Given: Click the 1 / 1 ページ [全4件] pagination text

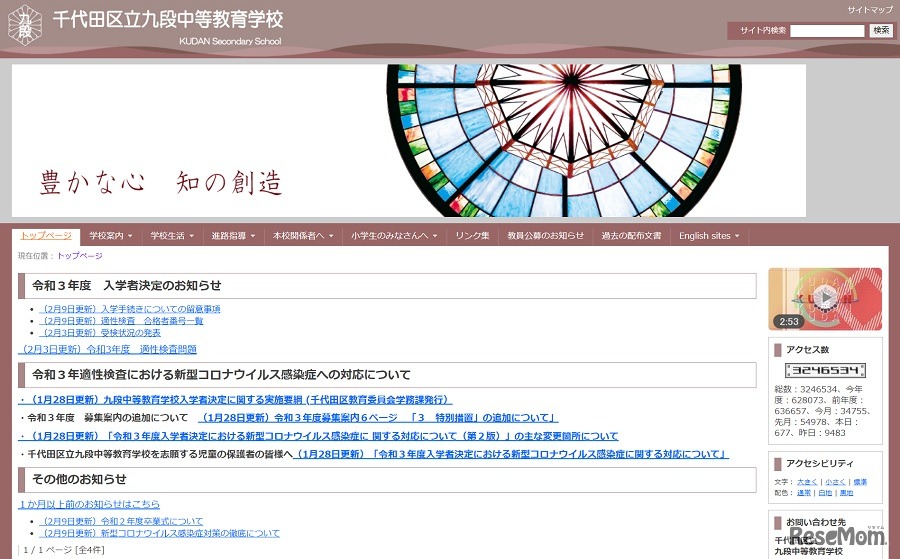Looking at the screenshot, I should tap(64, 550).
